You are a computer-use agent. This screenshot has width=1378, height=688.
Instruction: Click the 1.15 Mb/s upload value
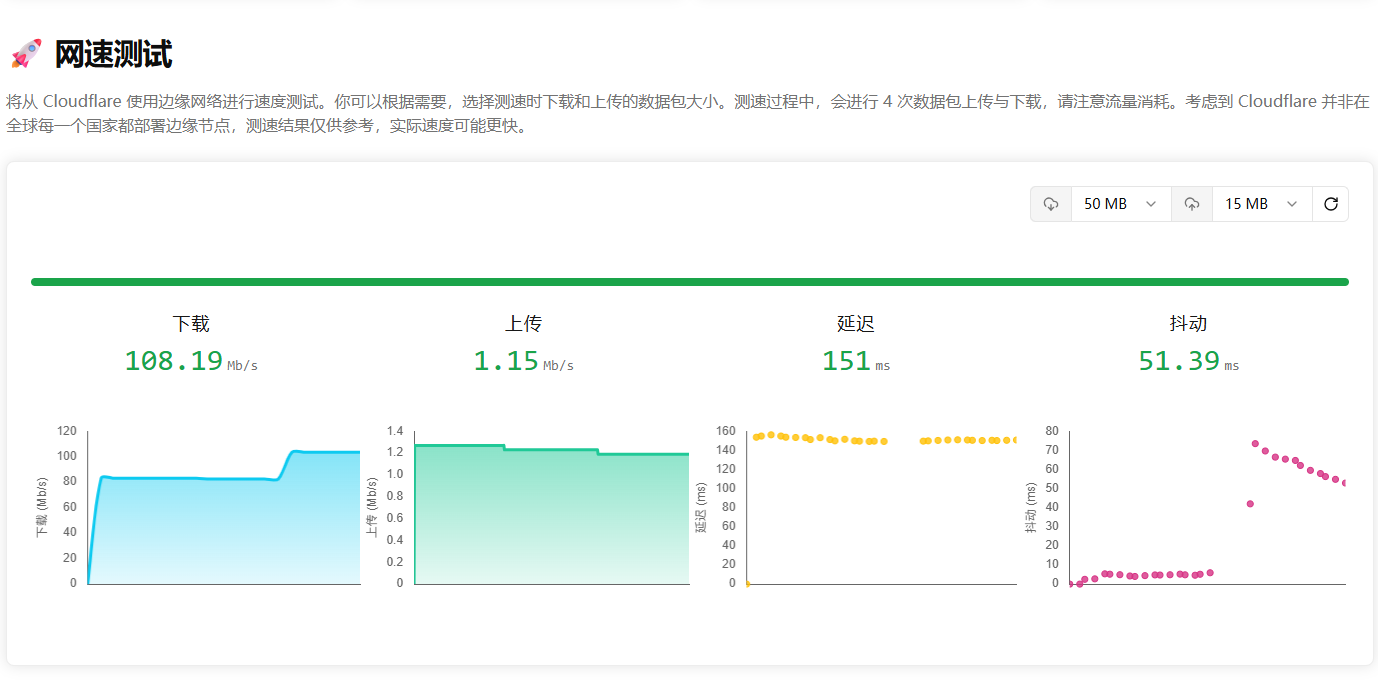pyautogui.click(x=524, y=361)
